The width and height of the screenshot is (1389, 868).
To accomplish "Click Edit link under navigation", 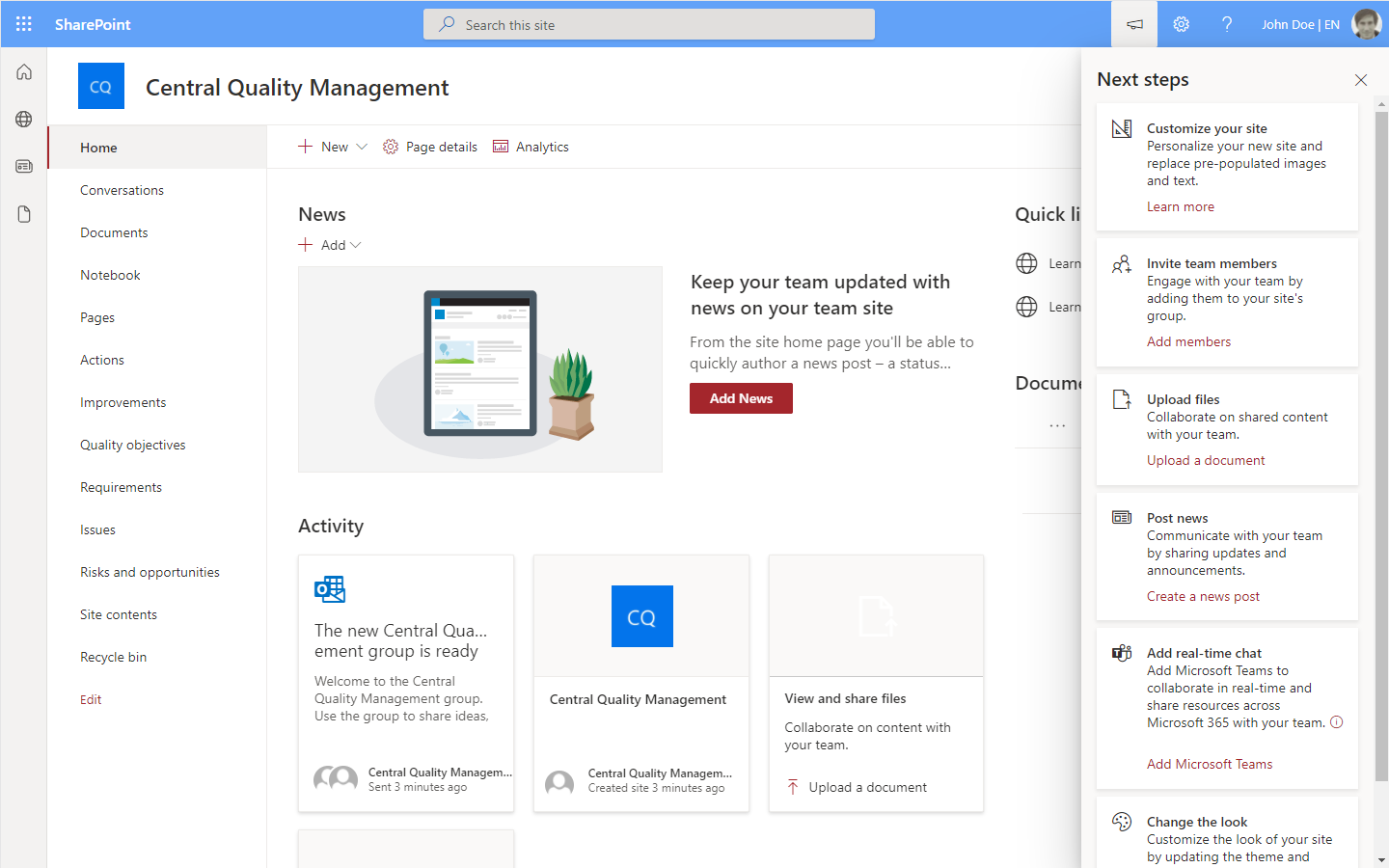I will tap(91, 699).
